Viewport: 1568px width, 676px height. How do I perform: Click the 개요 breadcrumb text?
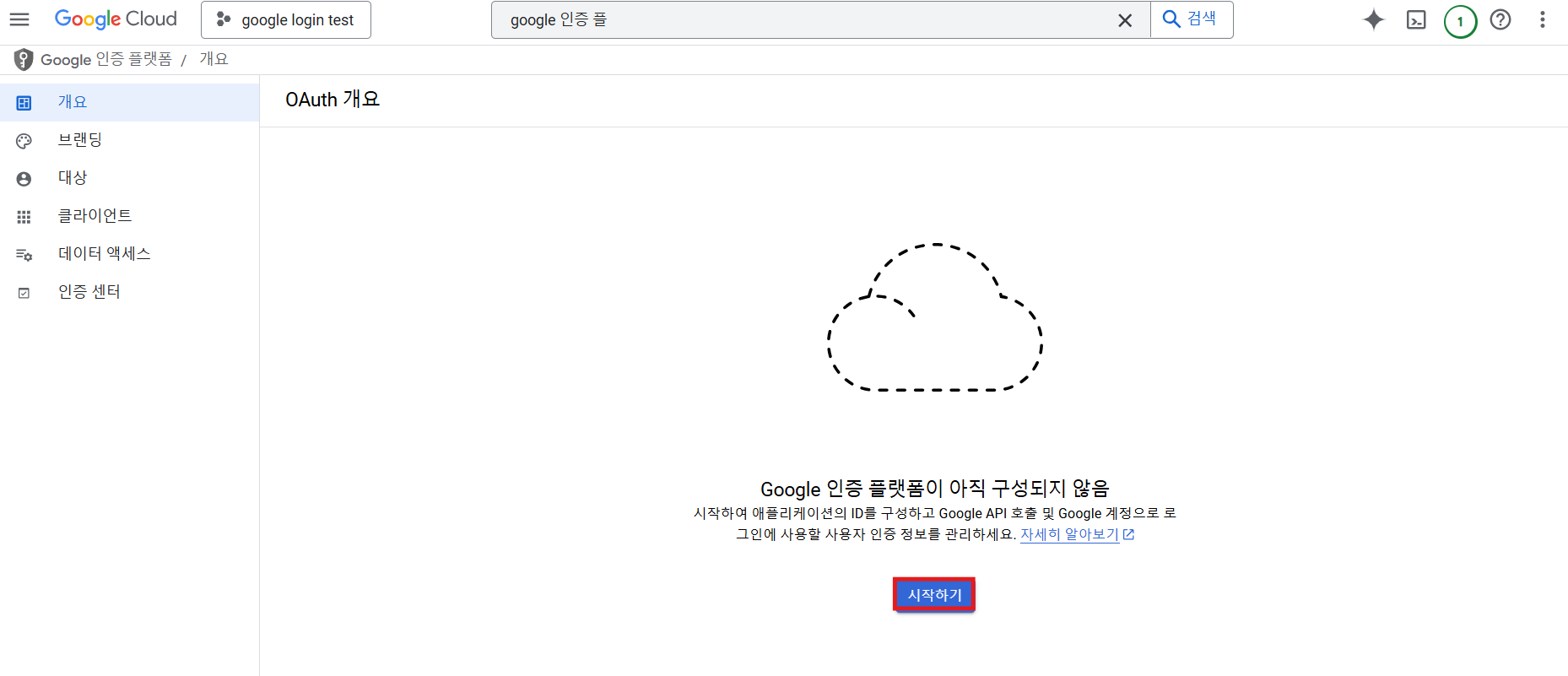point(214,59)
